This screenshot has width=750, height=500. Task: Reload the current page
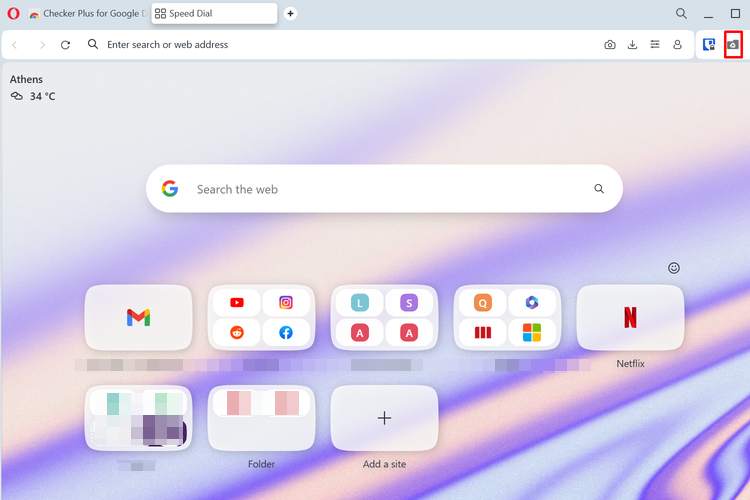[66, 44]
